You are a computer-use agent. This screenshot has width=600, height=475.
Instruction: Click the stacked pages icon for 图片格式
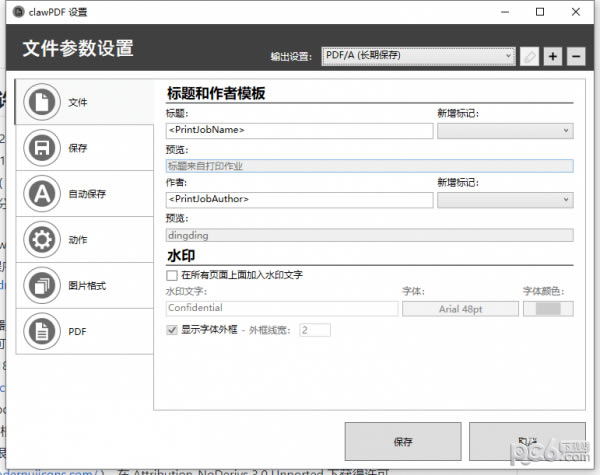(x=42, y=286)
